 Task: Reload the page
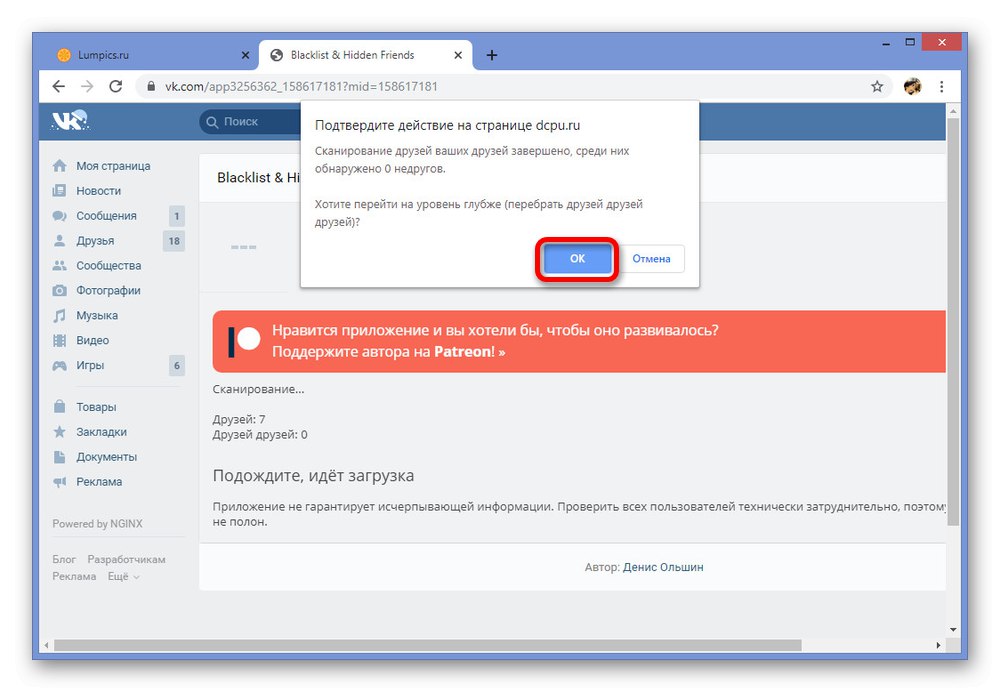pos(115,86)
